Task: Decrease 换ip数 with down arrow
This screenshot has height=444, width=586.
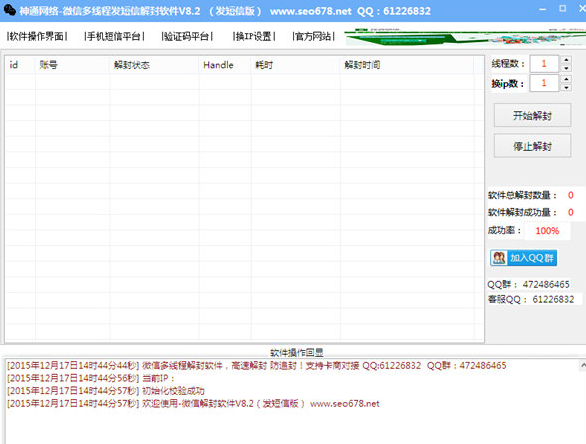Action: (x=567, y=87)
